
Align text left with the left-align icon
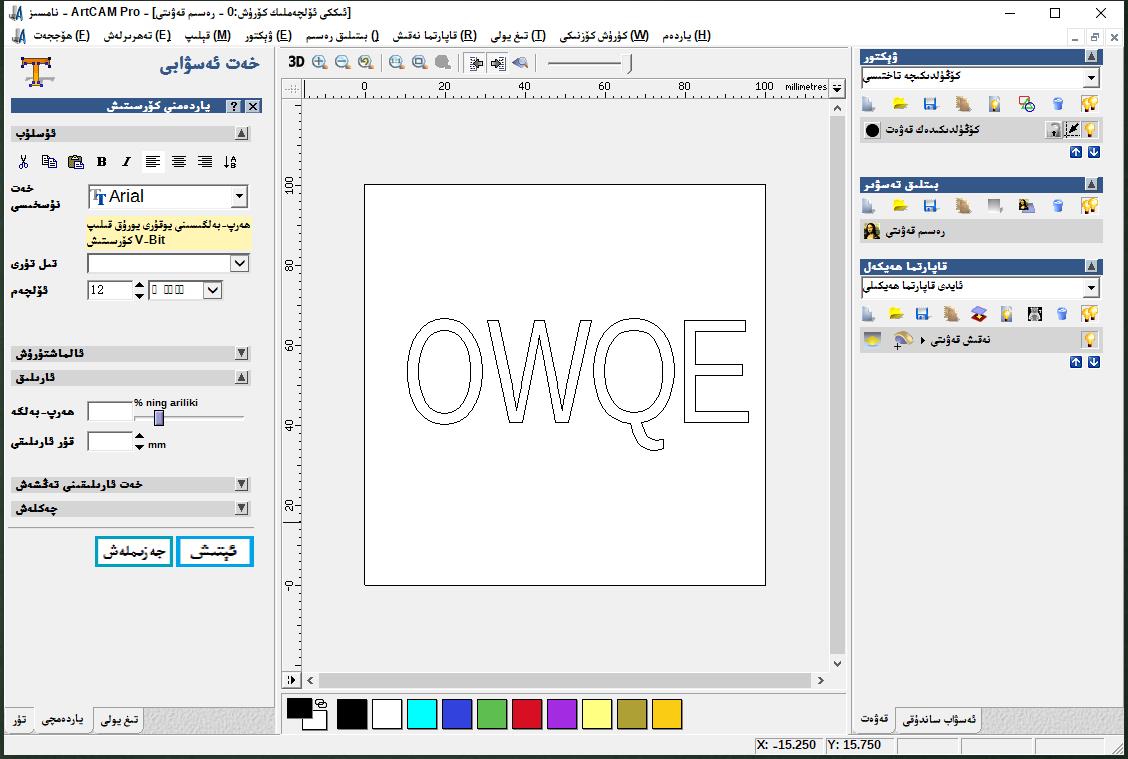153,162
